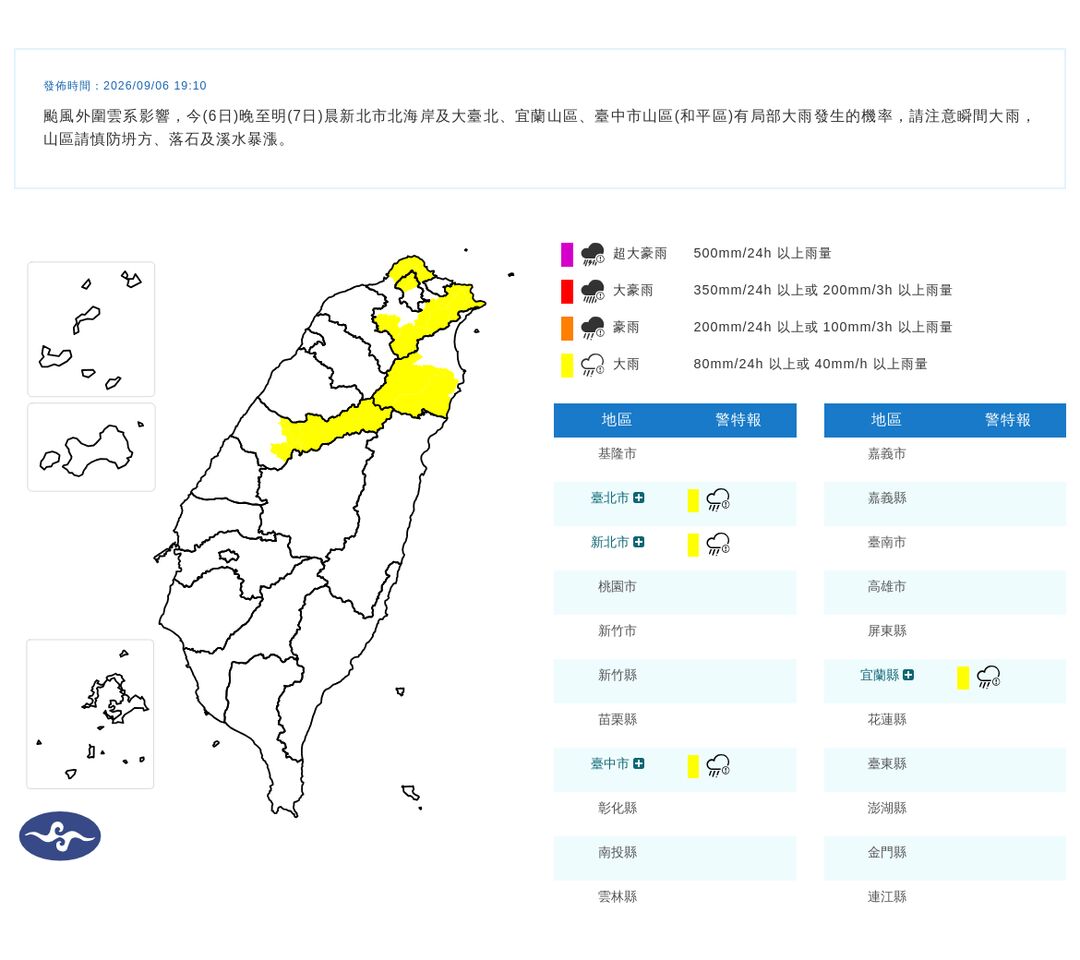Click the heavy rain icon in 宜蘭縣 row
The width and height of the screenshot is (1080, 960).
(988, 677)
